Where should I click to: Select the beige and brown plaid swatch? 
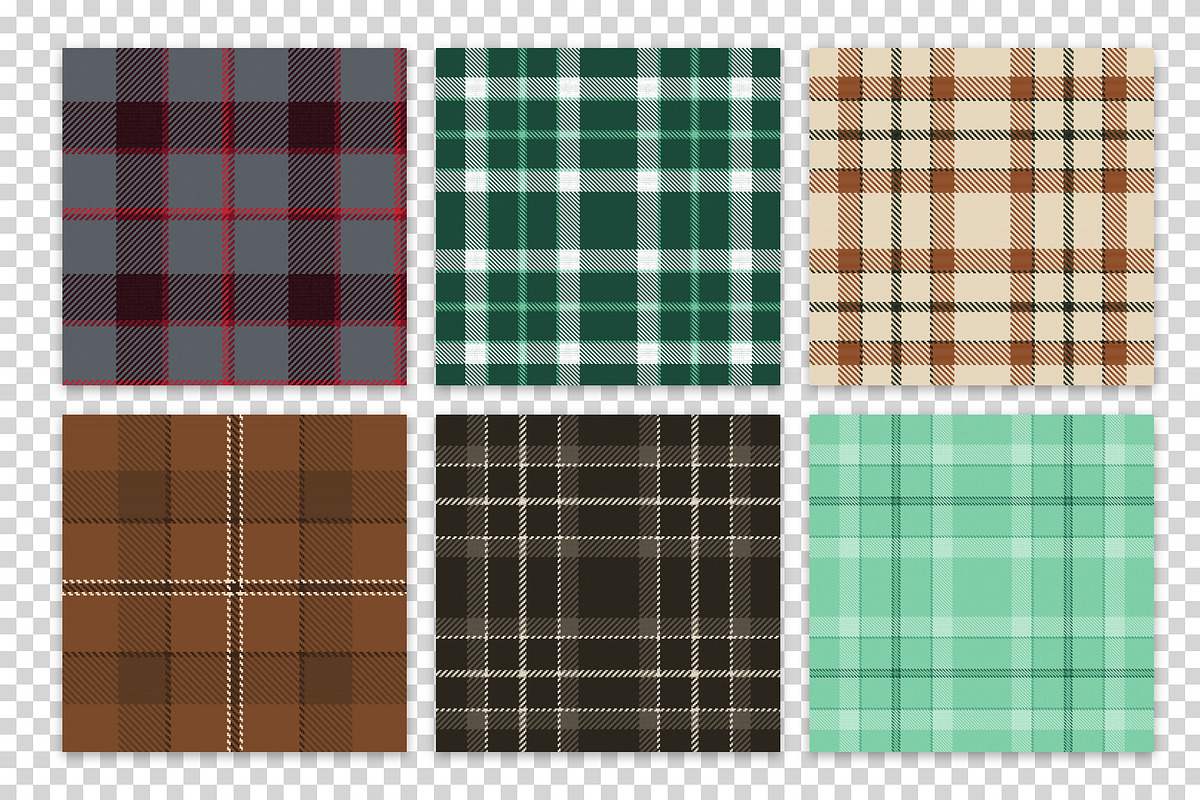click(x=981, y=216)
